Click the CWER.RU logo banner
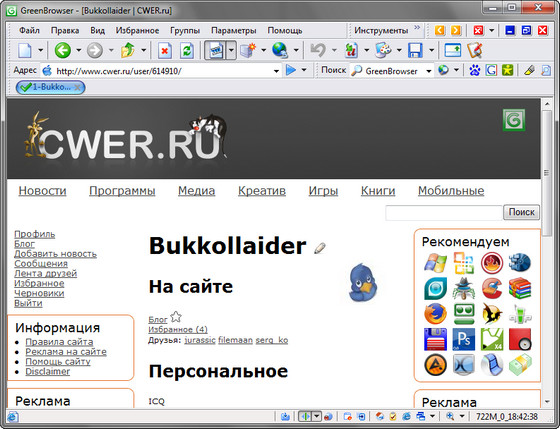 click(x=126, y=137)
